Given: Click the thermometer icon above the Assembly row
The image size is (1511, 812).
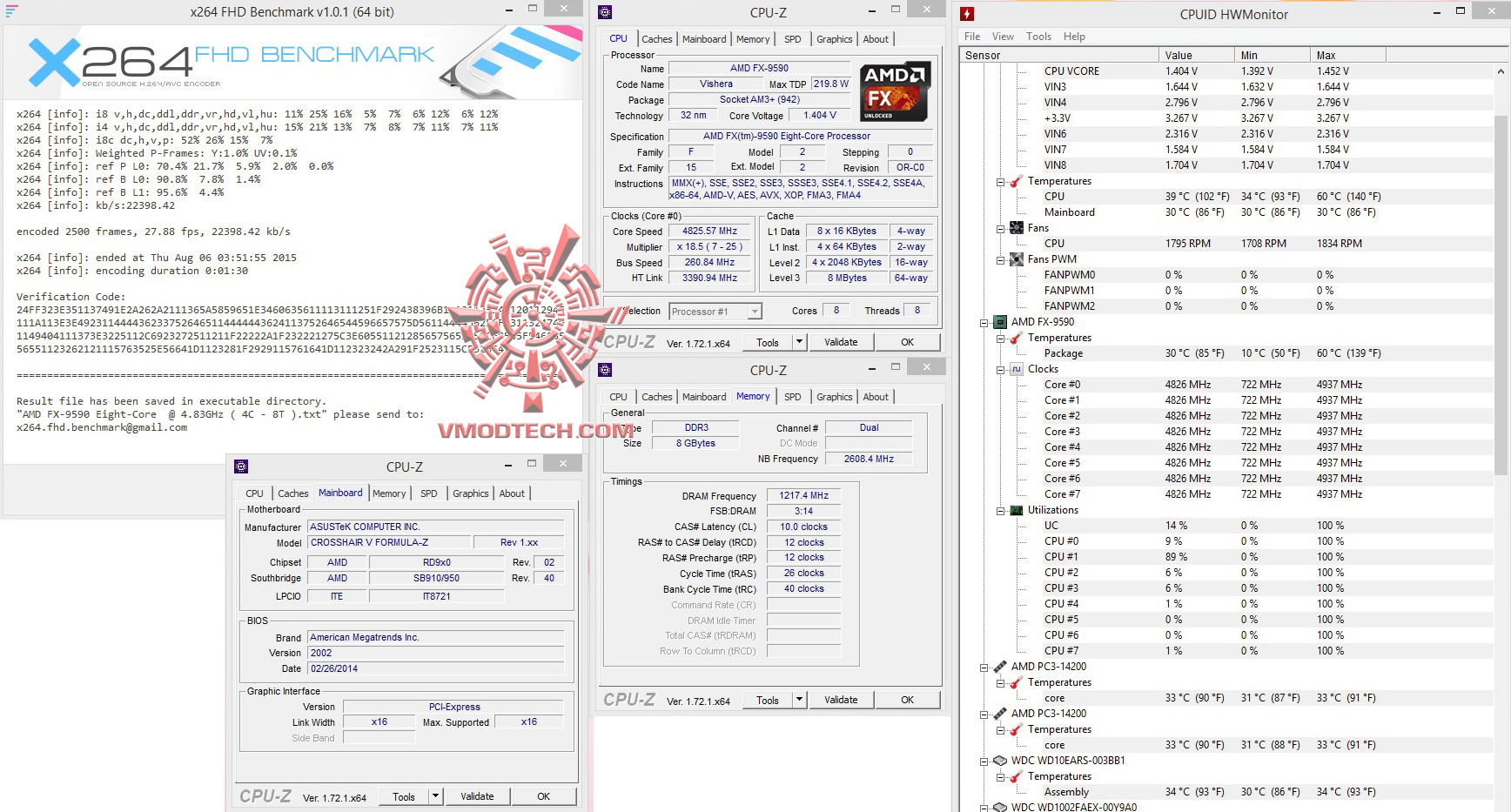Looking at the screenshot, I should pyautogui.click(x=1016, y=776).
